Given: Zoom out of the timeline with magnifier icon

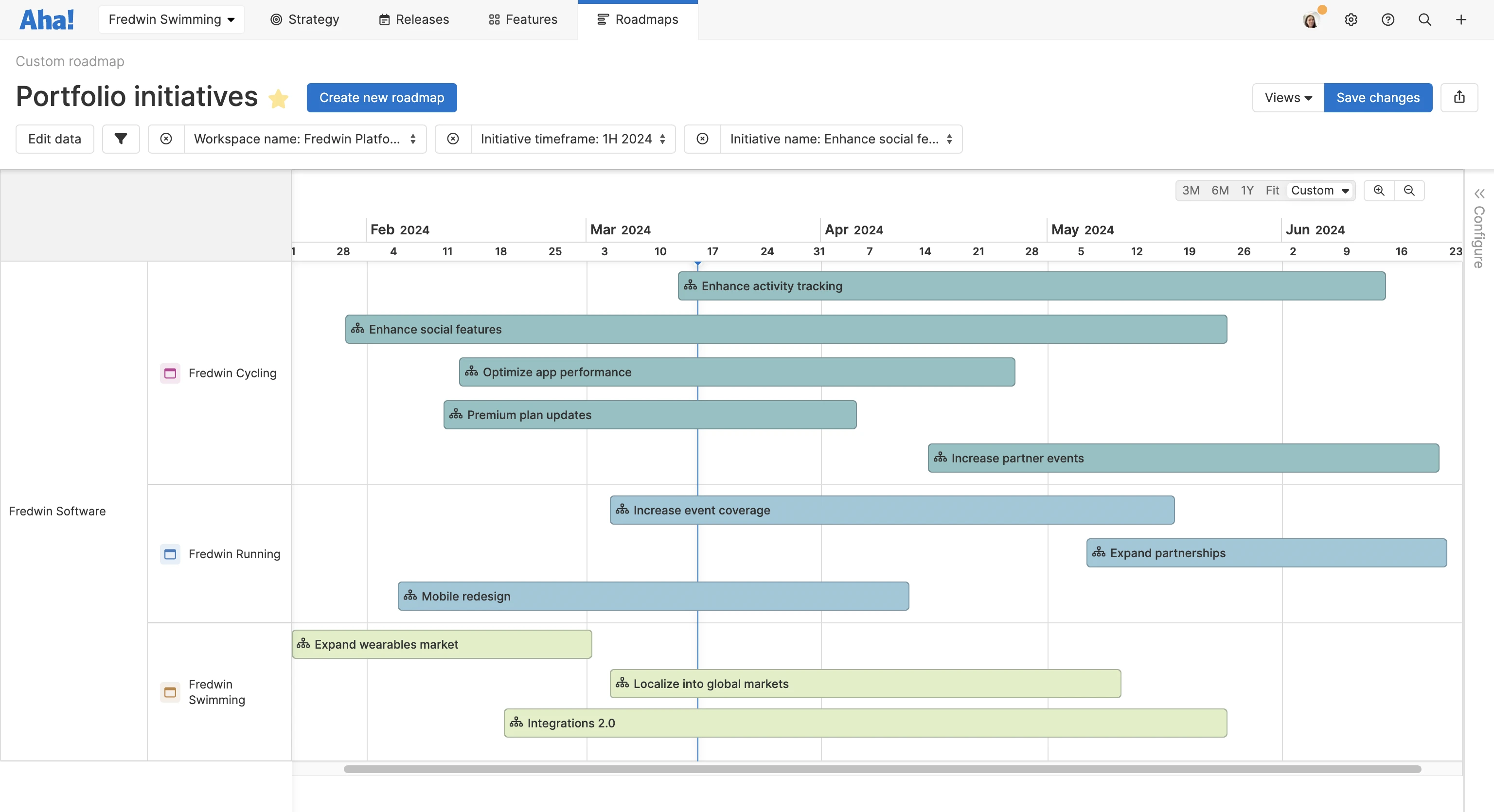Looking at the screenshot, I should (x=1409, y=190).
